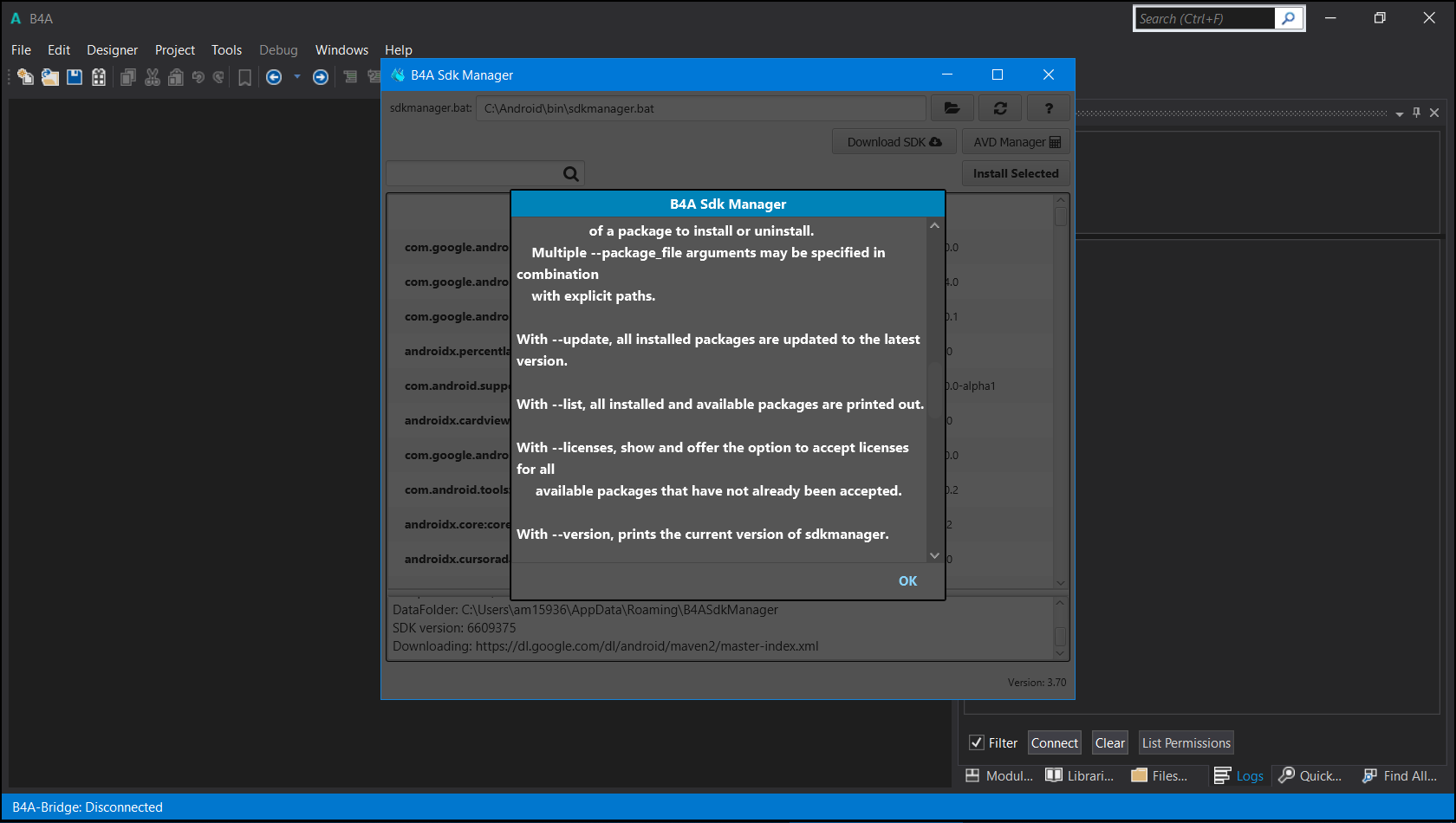This screenshot has height=823, width=1456.
Task: Click the refresh icon in Sdk Manager
Action: coord(1000,108)
